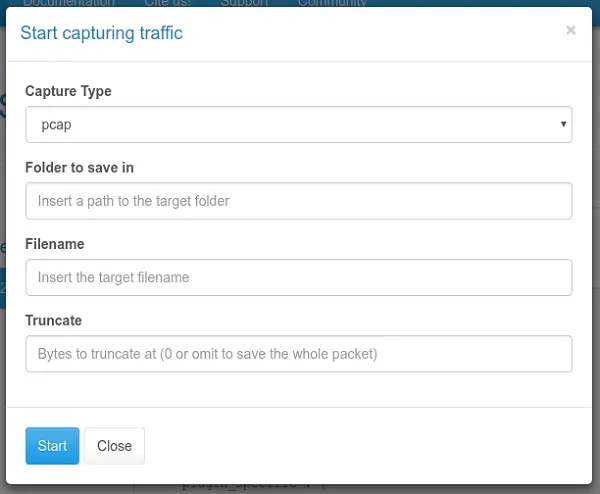This screenshot has width=600, height=494.
Task: Click the Capture Type label
Action: pyautogui.click(x=68, y=91)
